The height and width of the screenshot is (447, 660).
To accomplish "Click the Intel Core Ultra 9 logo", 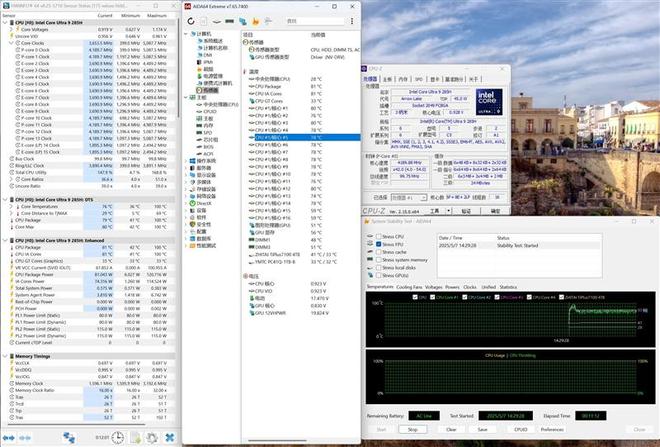I will point(490,103).
